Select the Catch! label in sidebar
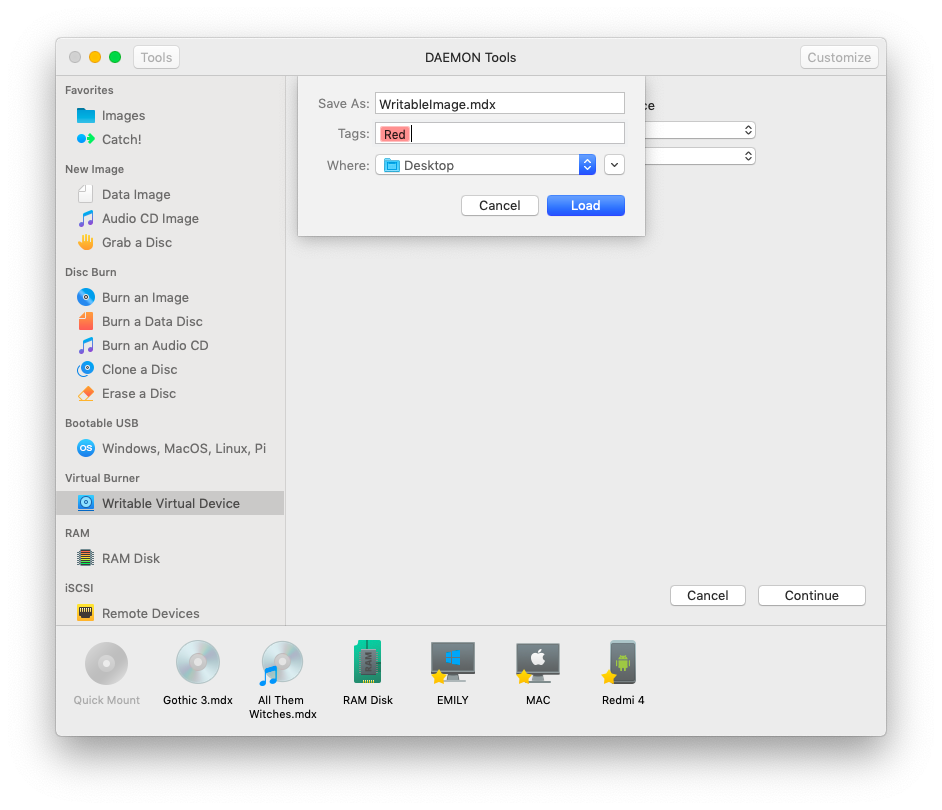Viewport: 942px width, 810px height. coord(121,139)
